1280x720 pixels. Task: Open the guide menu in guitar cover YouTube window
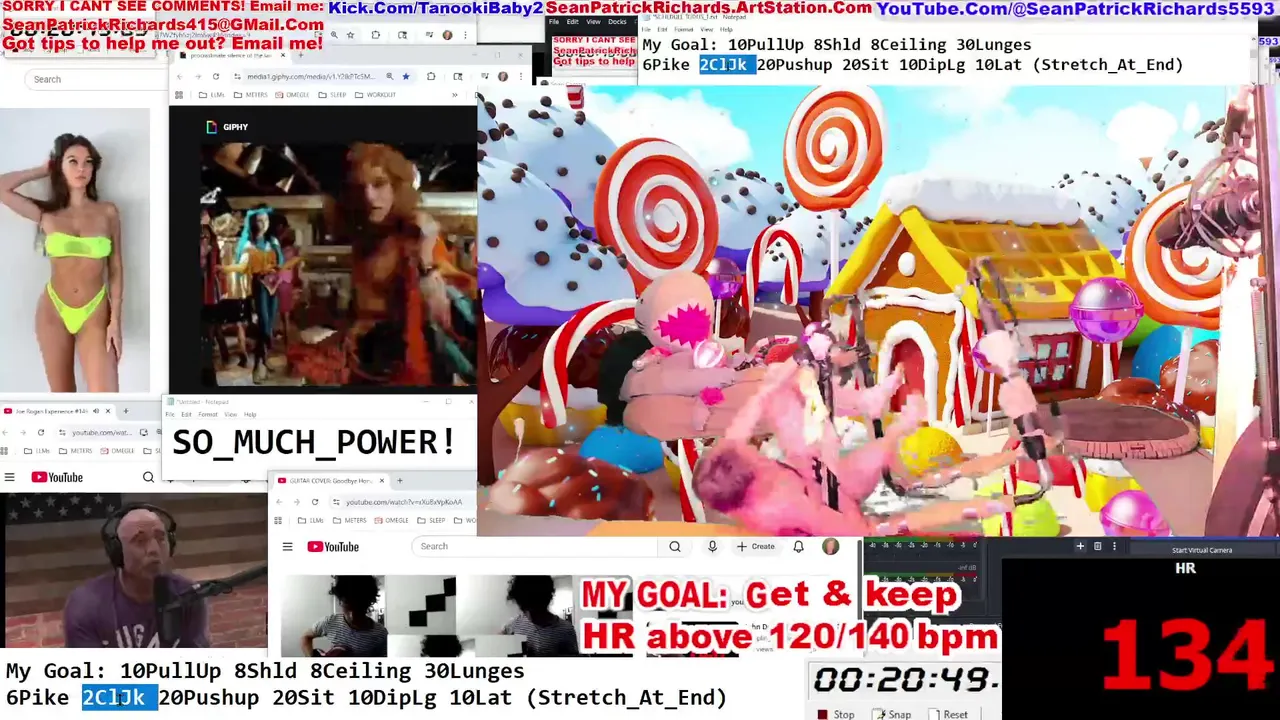(x=287, y=547)
